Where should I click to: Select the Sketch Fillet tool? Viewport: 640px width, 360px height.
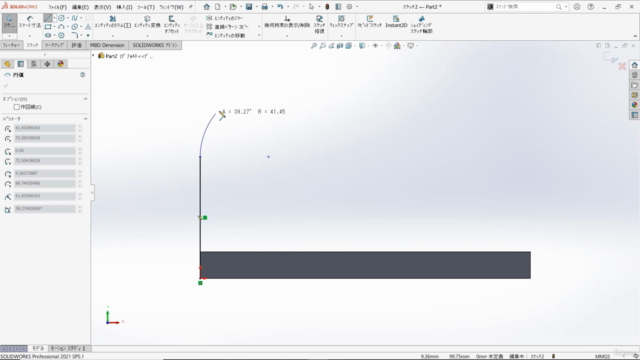(x=74, y=35)
